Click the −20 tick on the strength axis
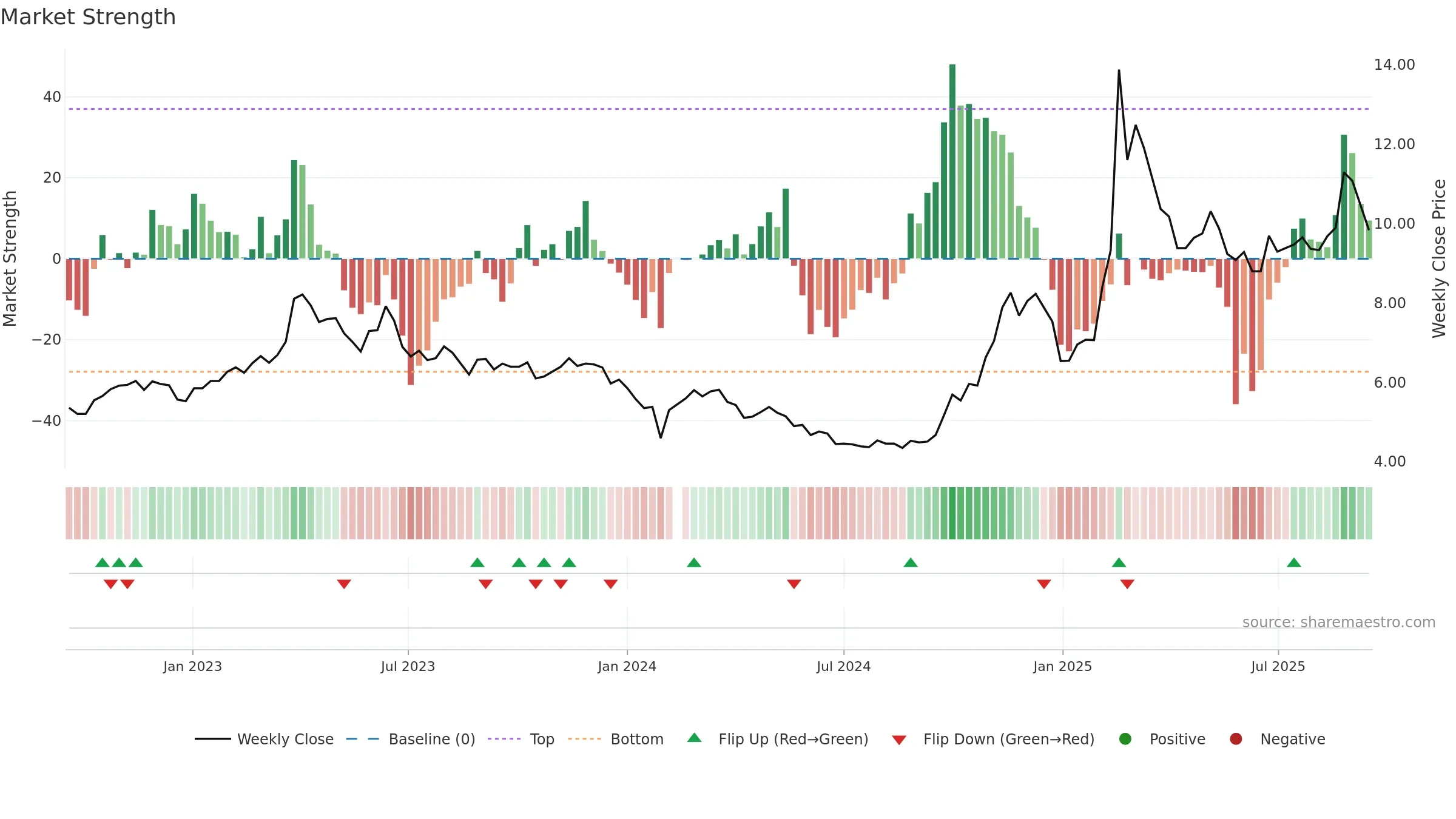Screen dimensions: 1456x819 click(46, 340)
